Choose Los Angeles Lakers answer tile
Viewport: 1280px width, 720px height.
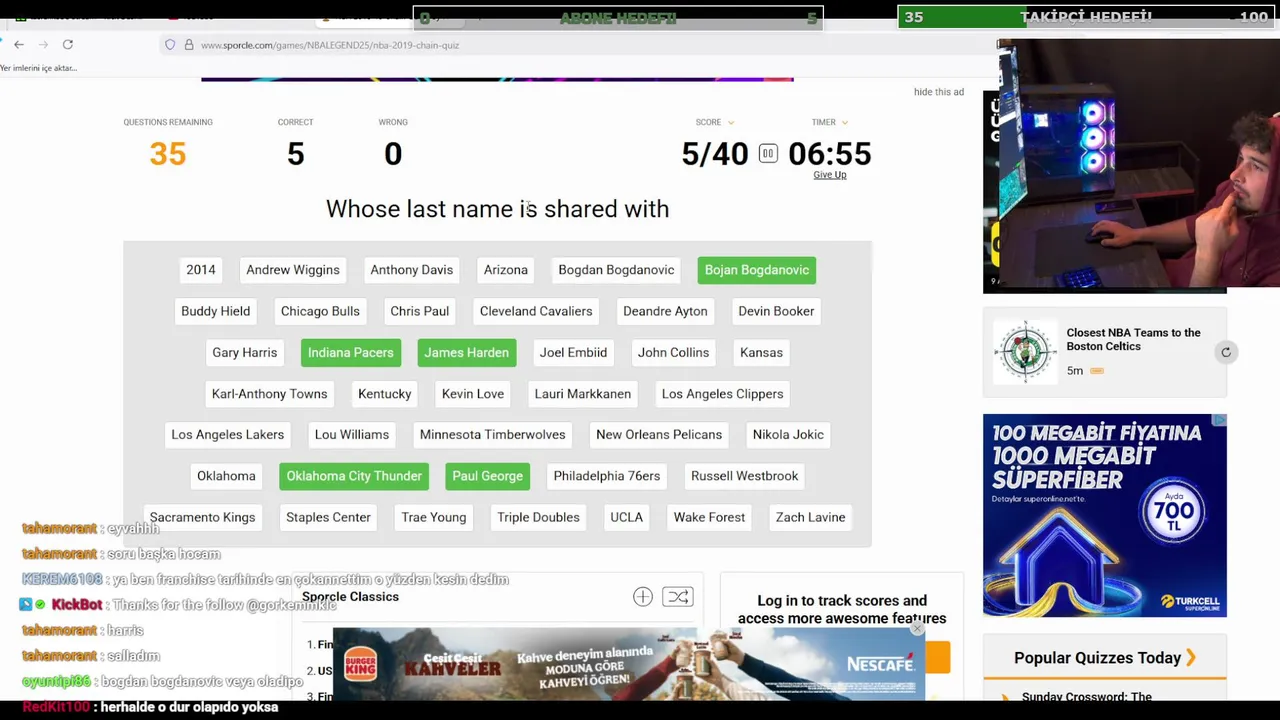tap(228, 435)
